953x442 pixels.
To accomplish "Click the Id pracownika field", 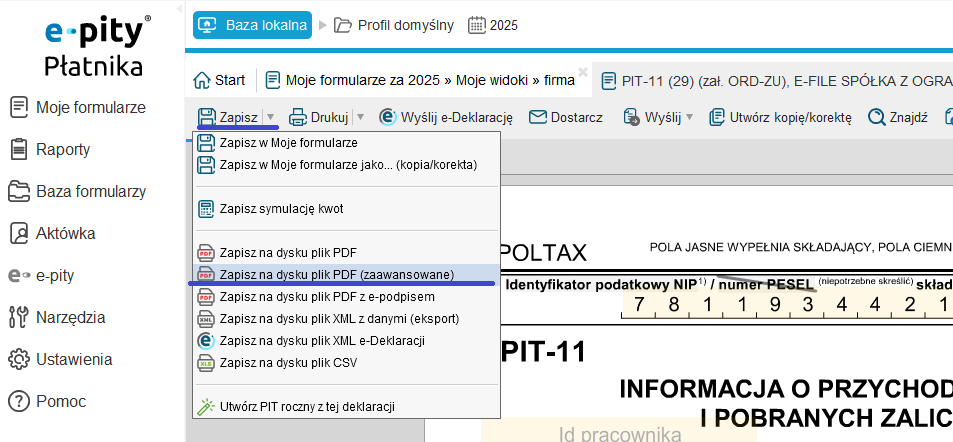I will click(x=620, y=433).
